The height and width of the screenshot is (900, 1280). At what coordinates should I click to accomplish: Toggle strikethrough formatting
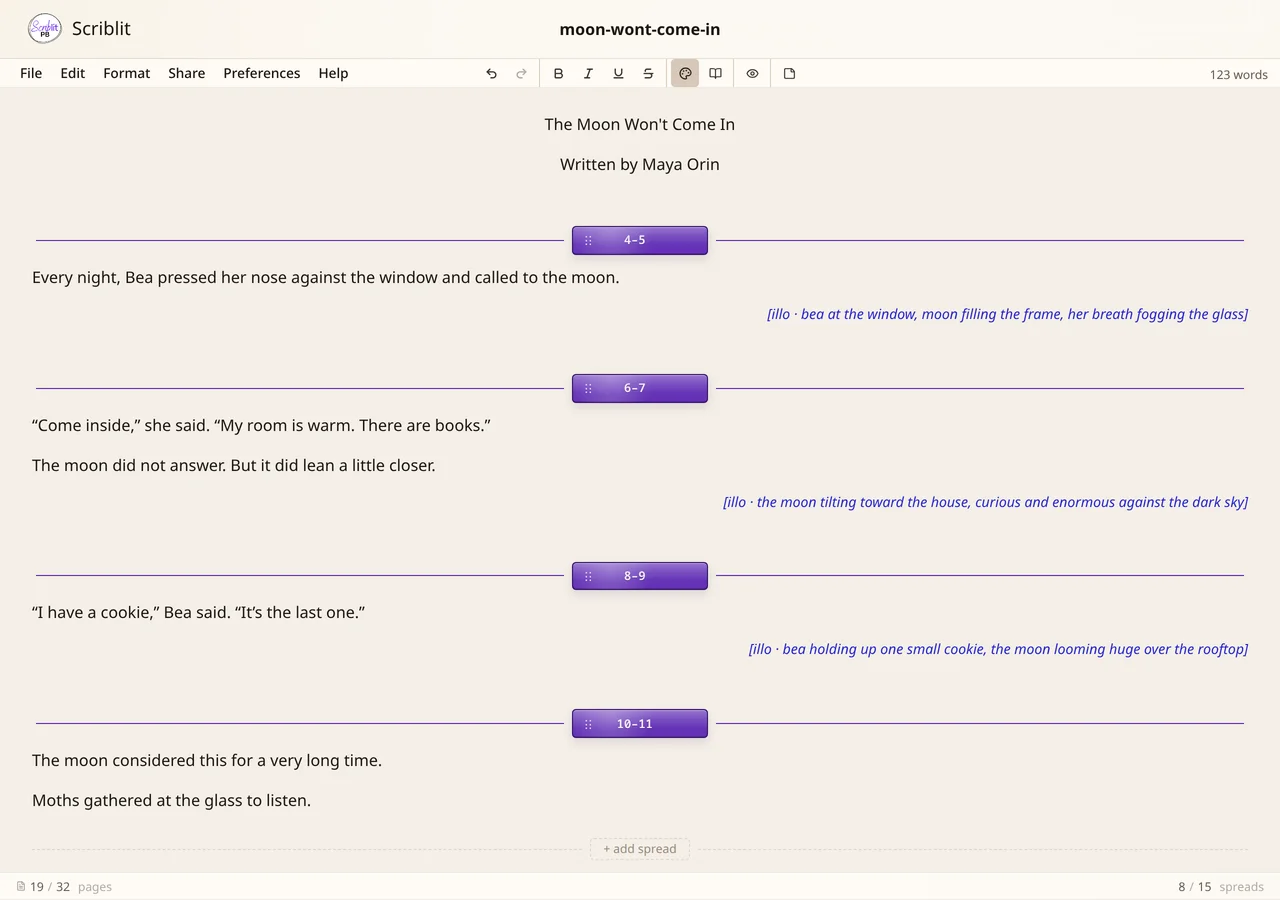click(648, 73)
